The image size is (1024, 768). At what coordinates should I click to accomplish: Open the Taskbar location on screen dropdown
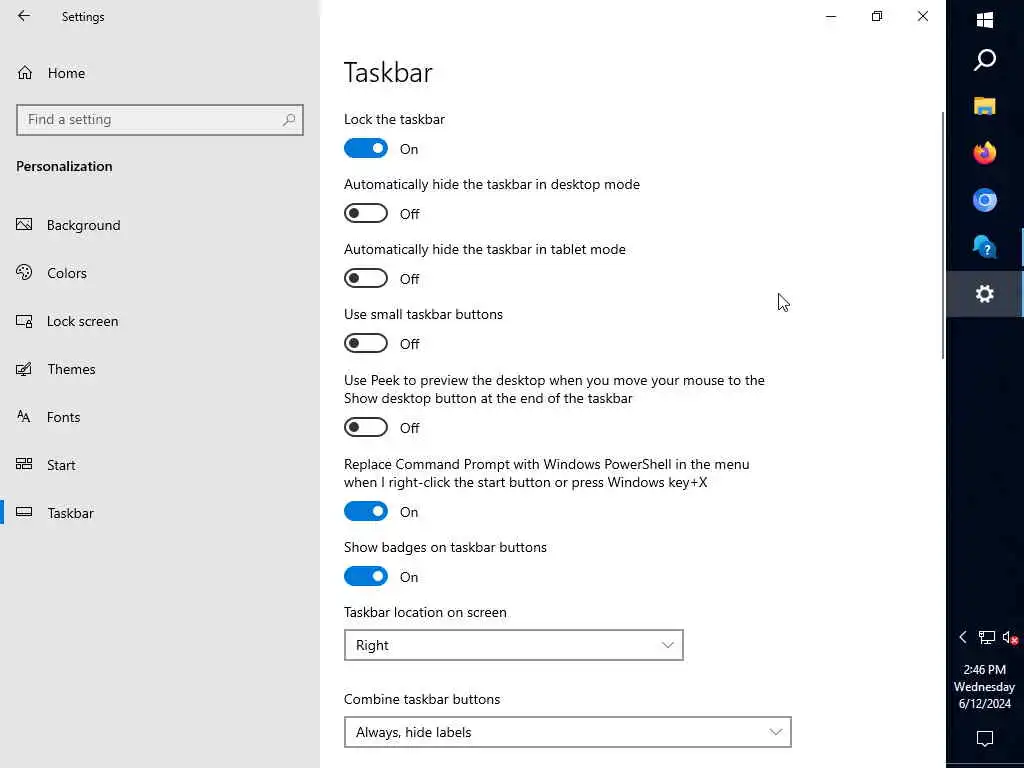513,645
